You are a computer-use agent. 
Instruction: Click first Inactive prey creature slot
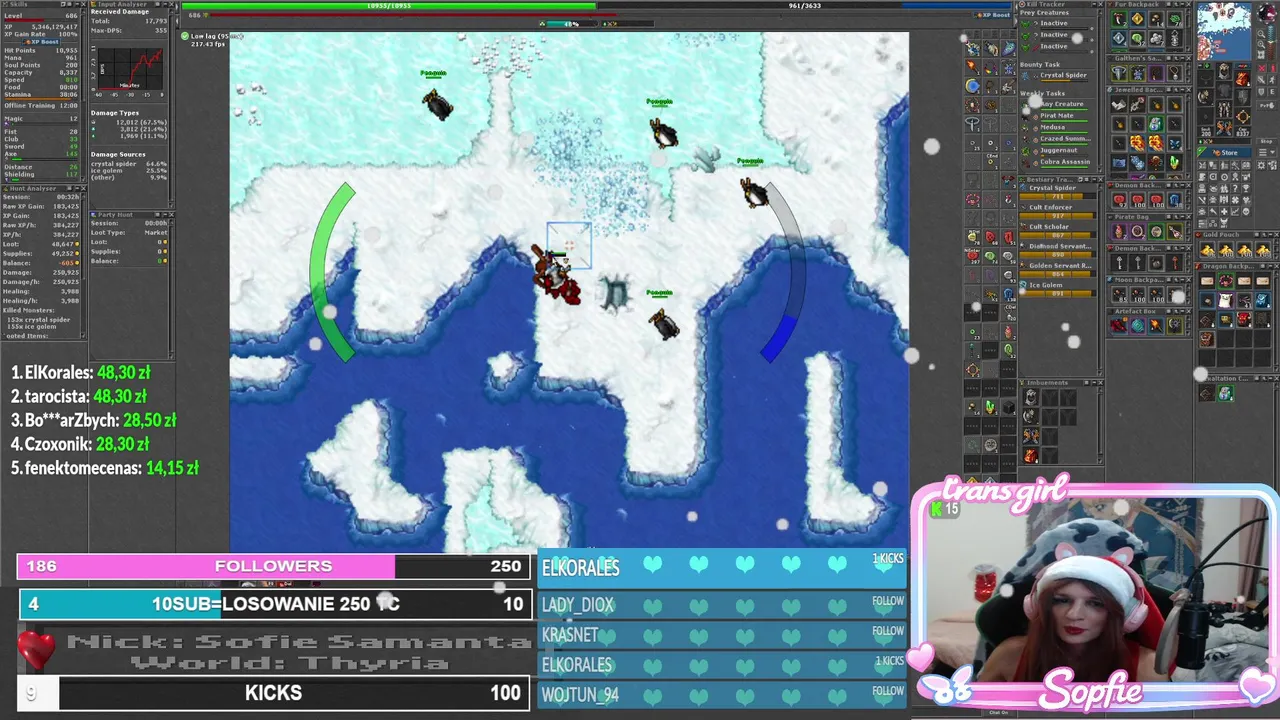click(1054, 23)
